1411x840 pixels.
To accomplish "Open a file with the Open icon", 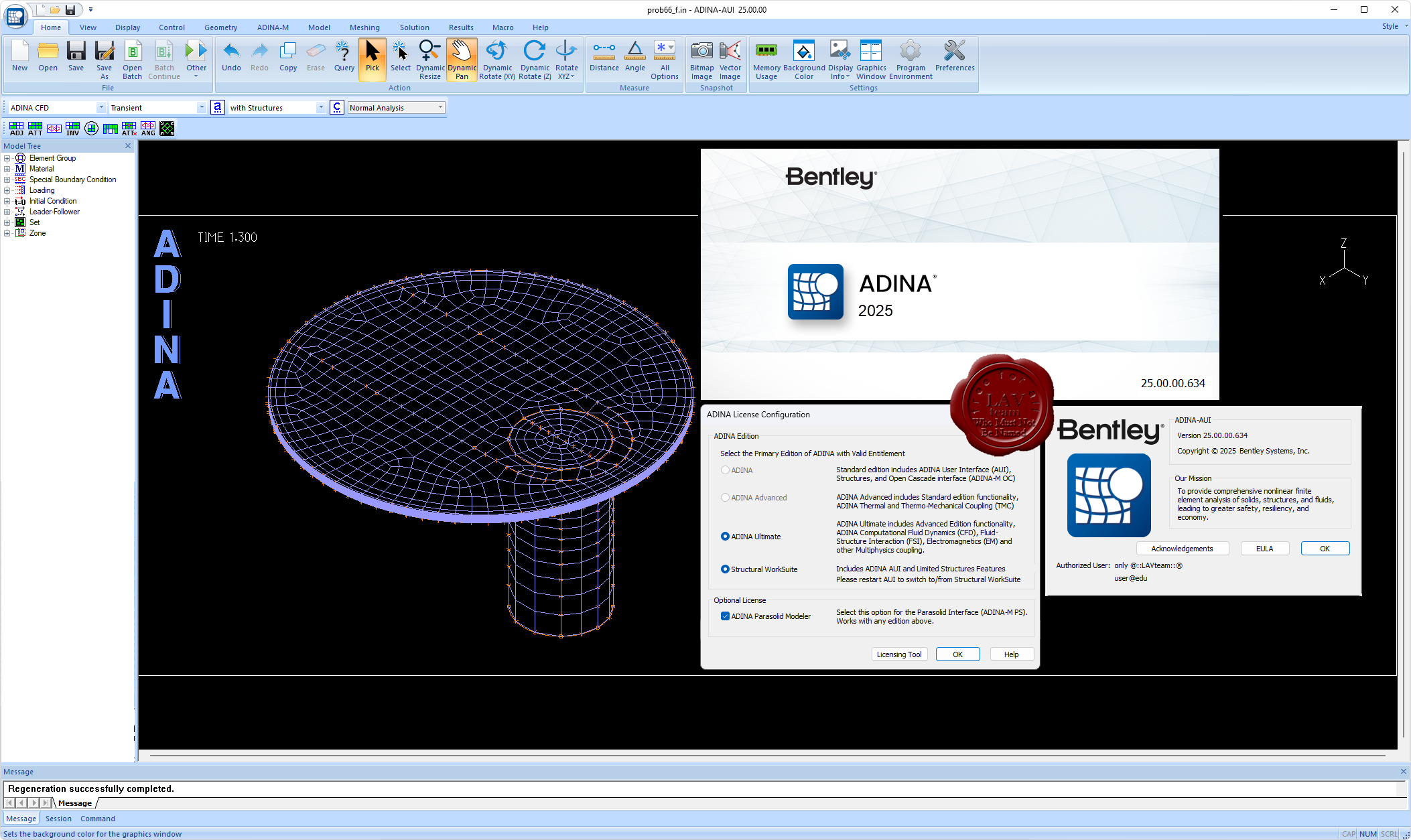I will coord(48,56).
